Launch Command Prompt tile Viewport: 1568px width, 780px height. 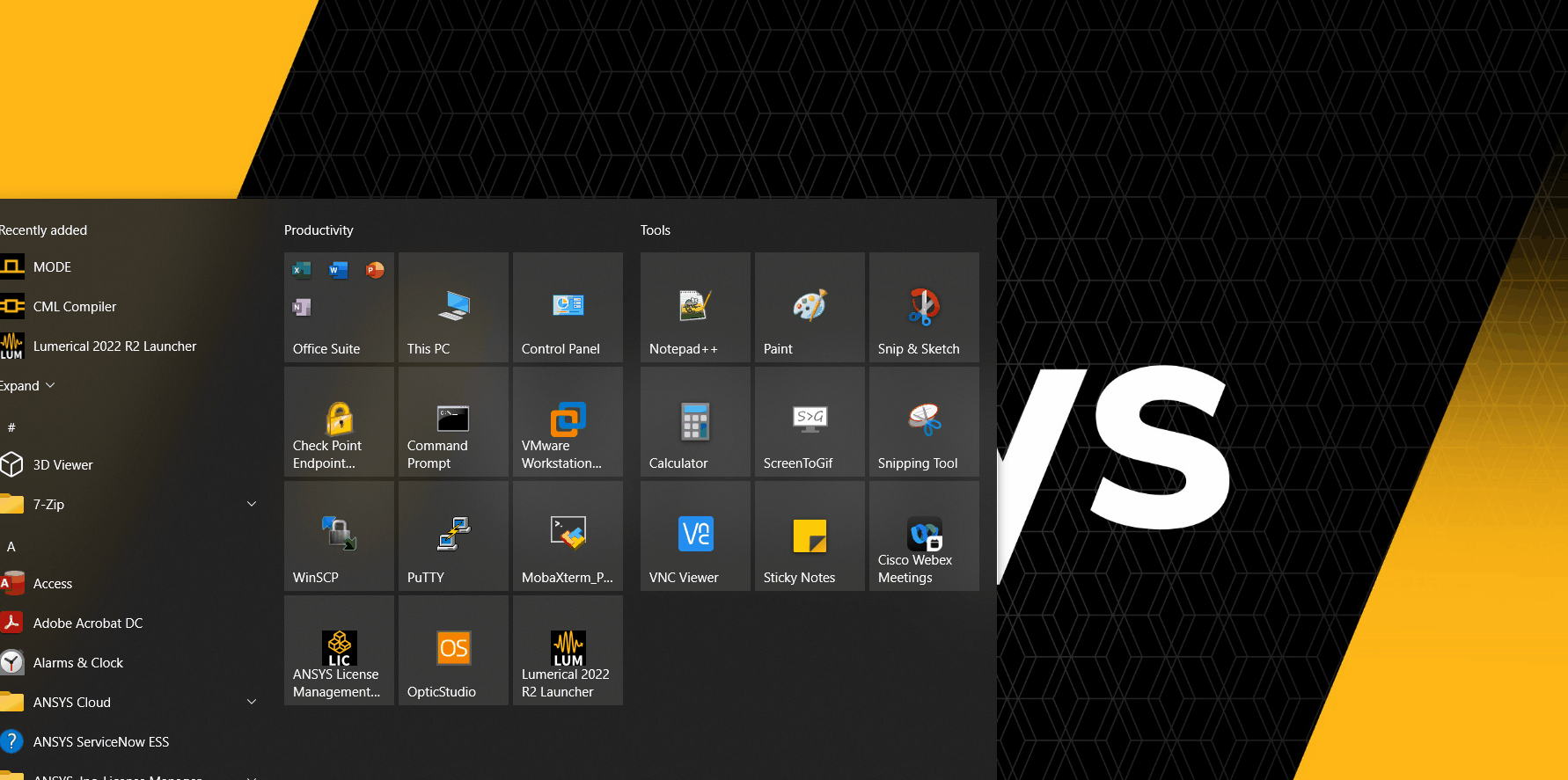point(453,421)
